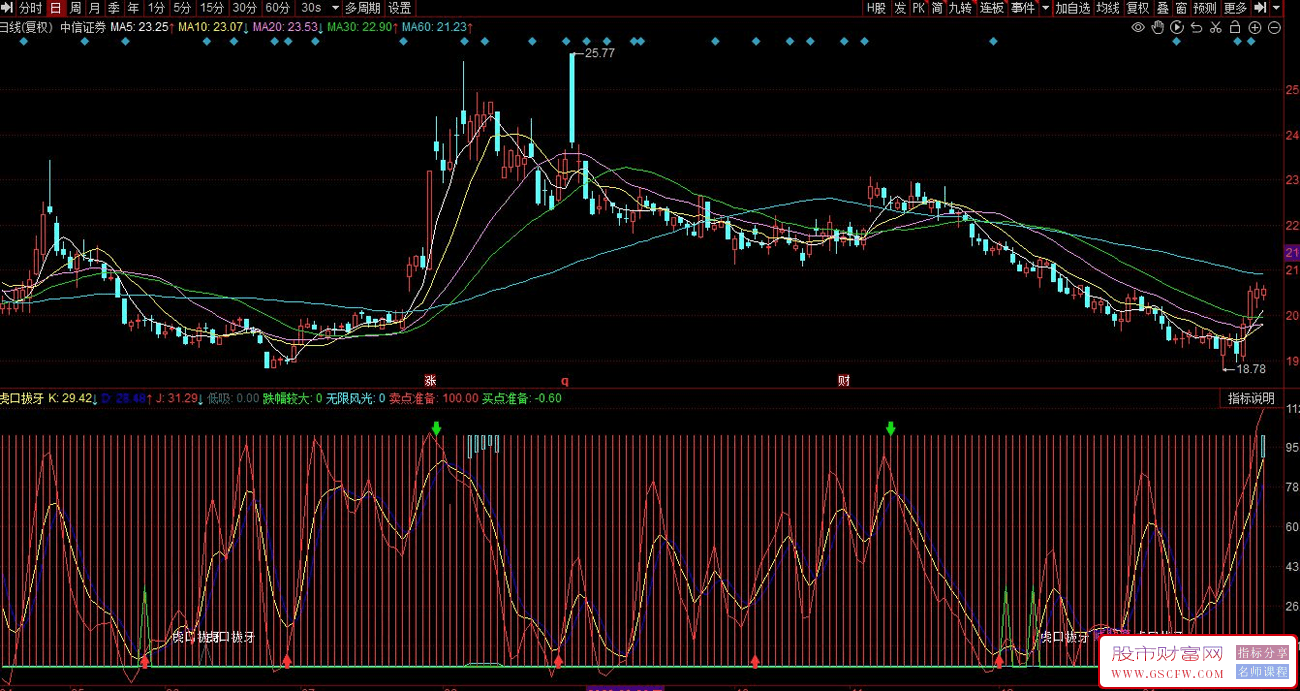Toggle the lock icon on chart toolbar
Image resolution: width=1300 pixels, height=691 pixels.
coord(1235,27)
